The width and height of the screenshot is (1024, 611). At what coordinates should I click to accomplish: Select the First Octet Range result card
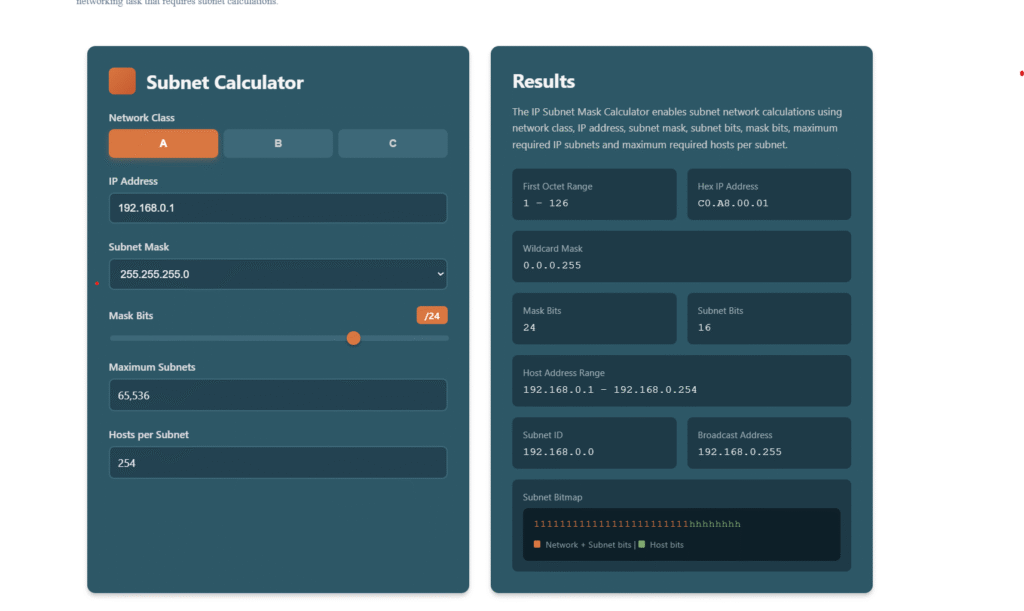(594, 194)
